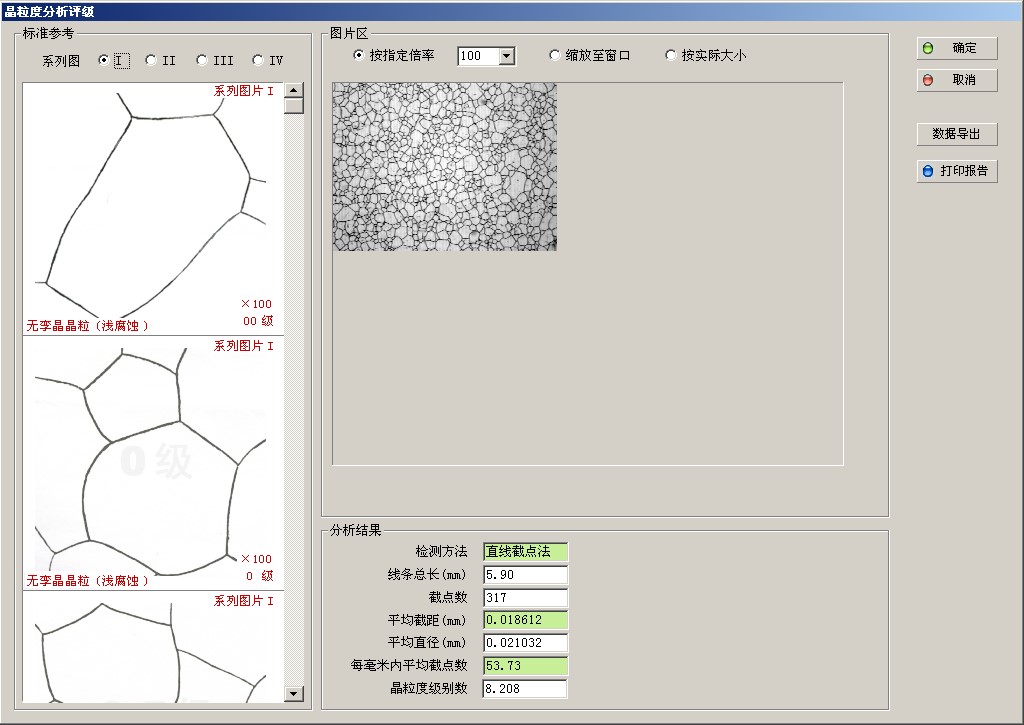Image resolution: width=1024 pixels, height=725 pixels.
Task: Select series radio button I
Action: click(x=104, y=60)
